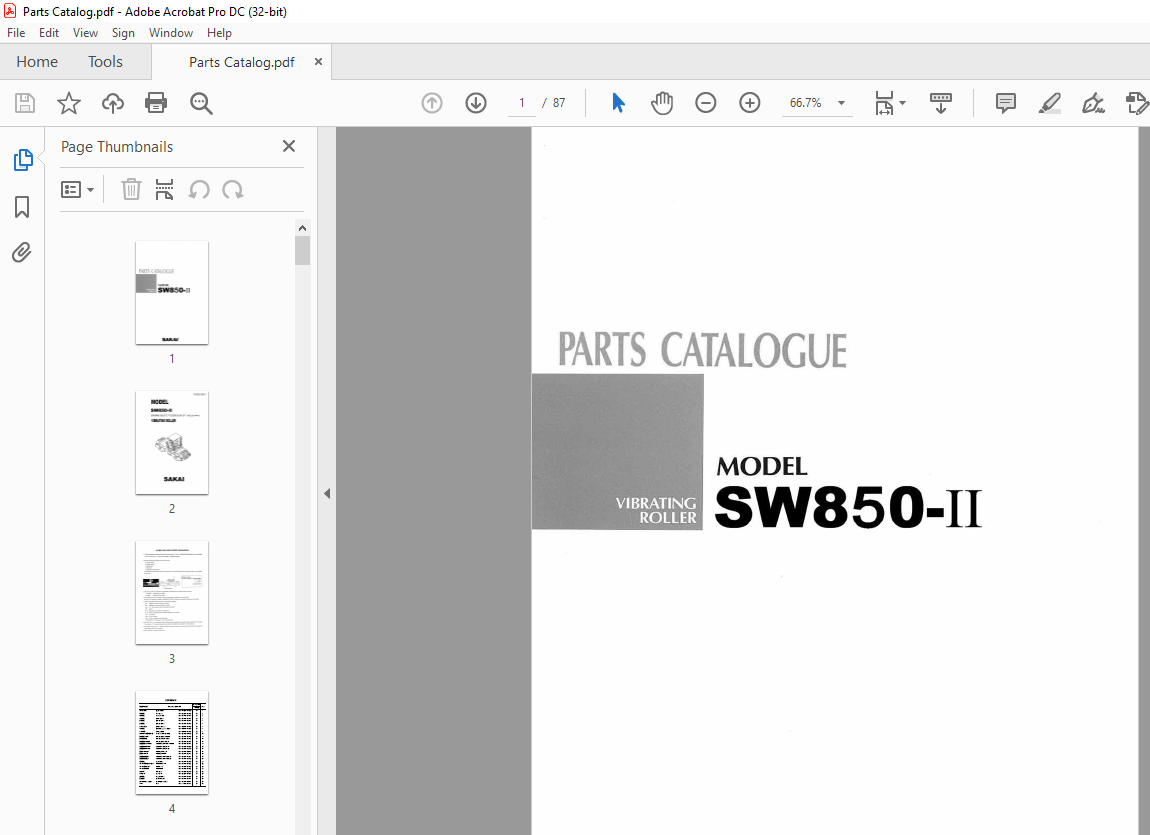This screenshot has height=835, width=1150.
Task: Close the Parts Catalog.pdf tab
Action: click(318, 62)
